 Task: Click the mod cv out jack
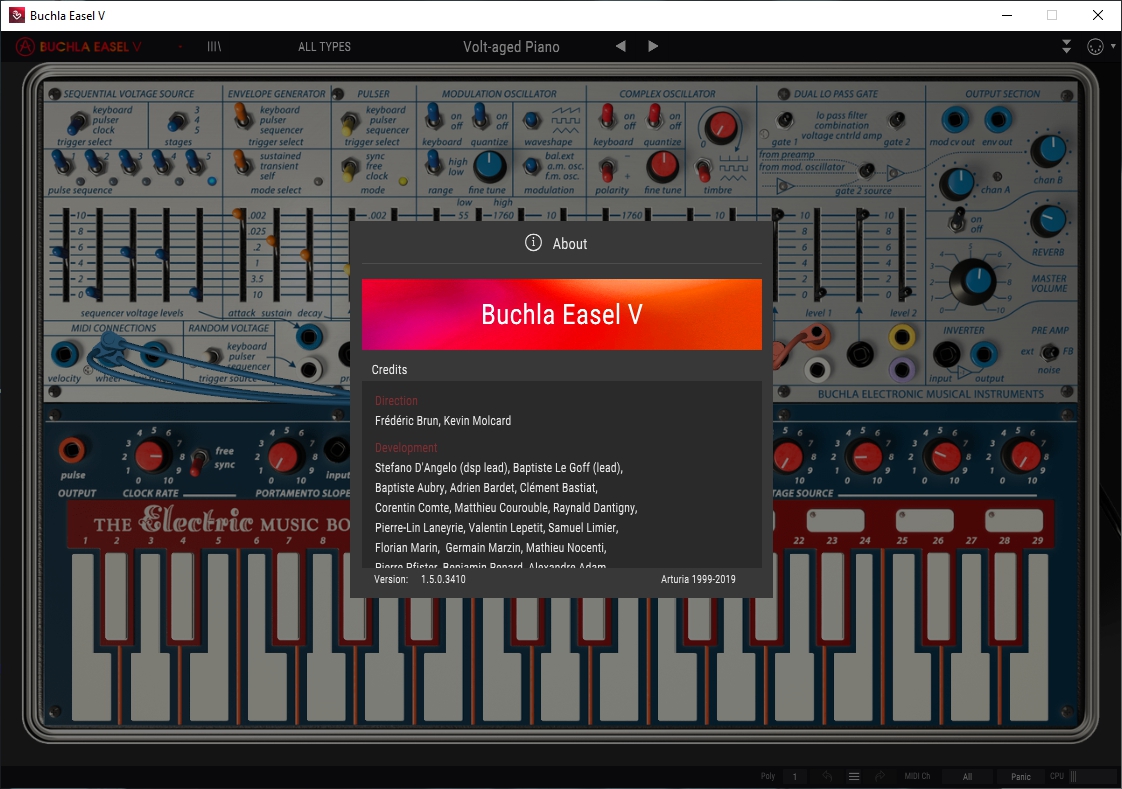coord(955,119)
